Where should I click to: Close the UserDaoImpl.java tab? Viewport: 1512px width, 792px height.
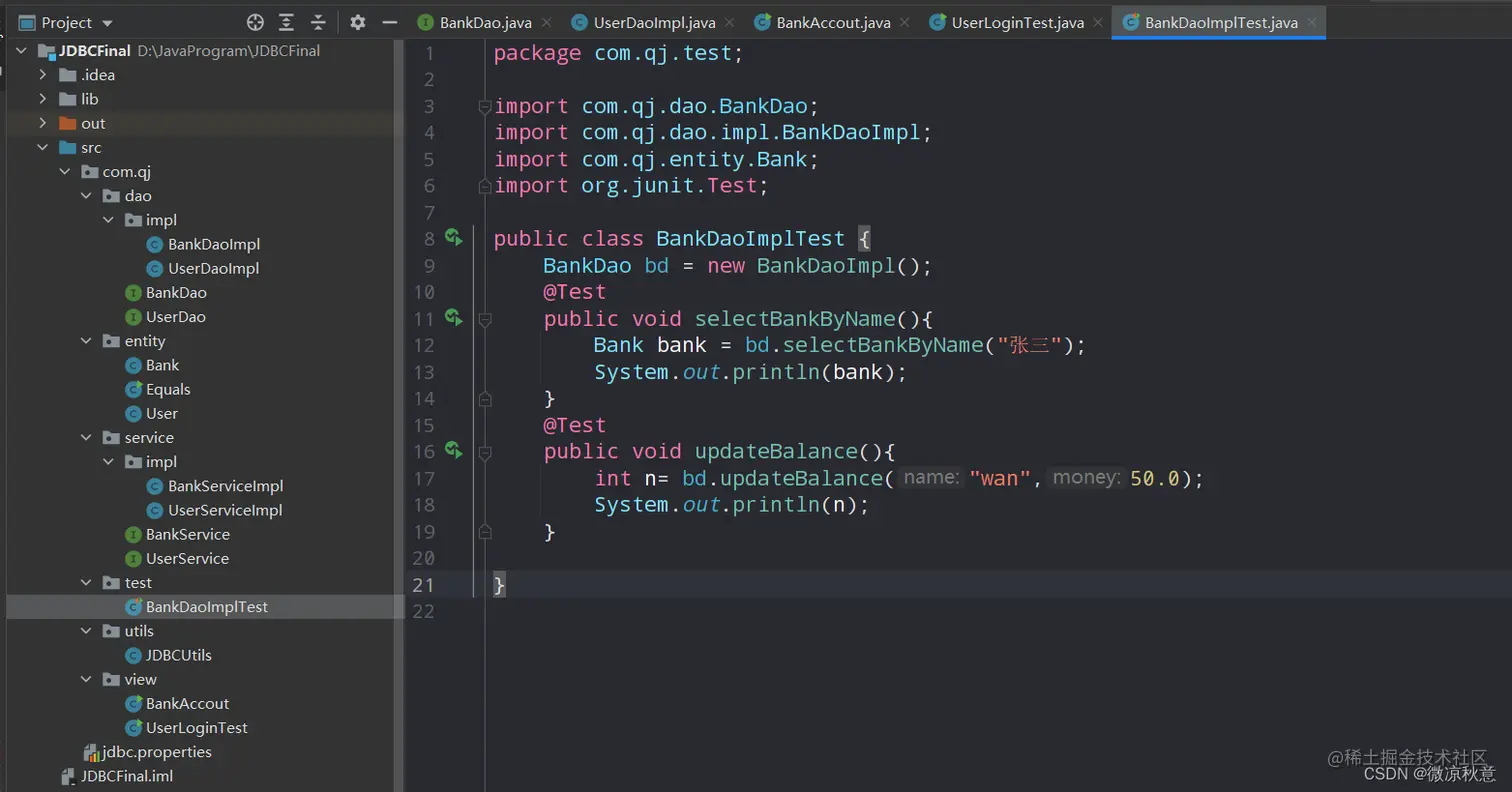point(728,22)
